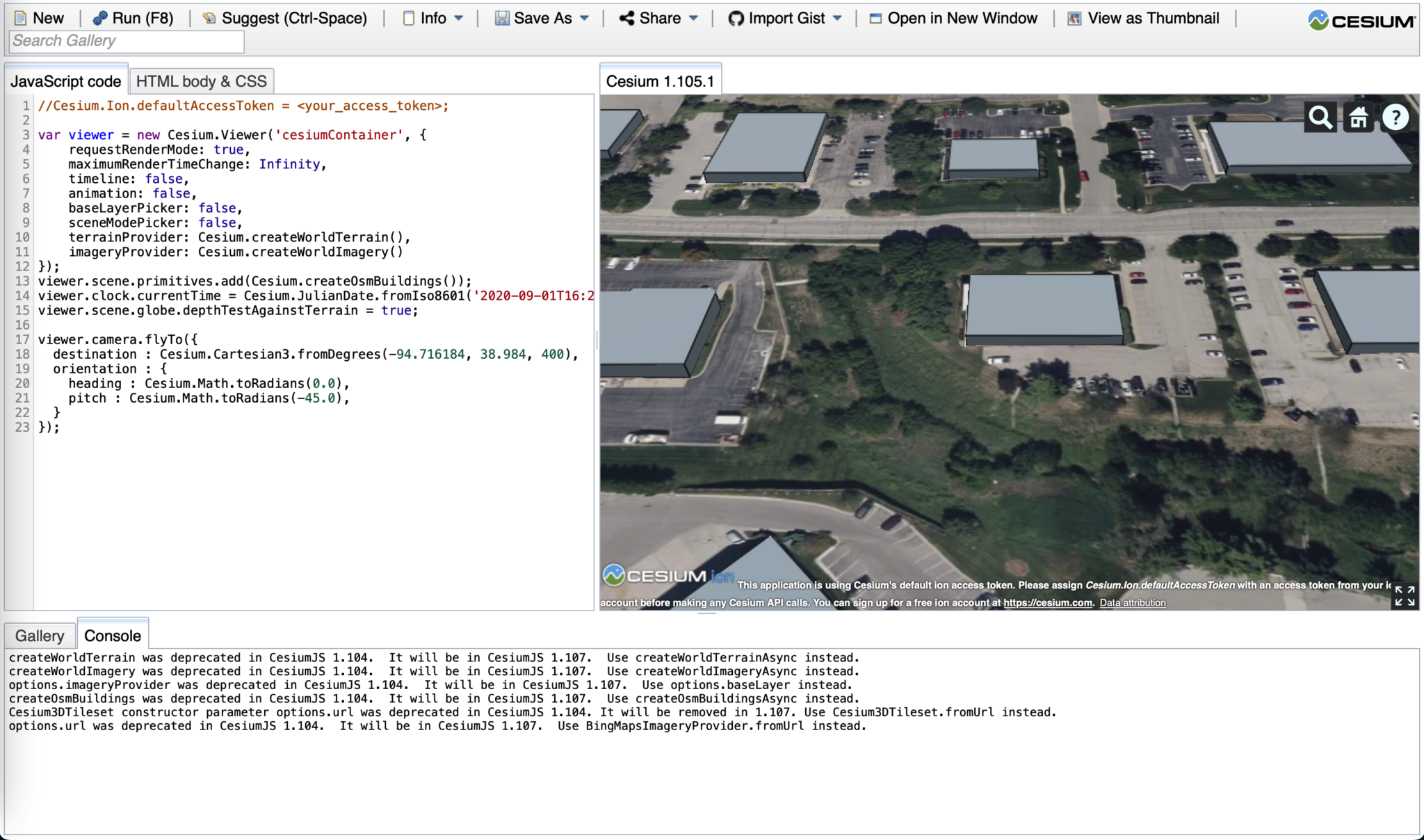Open the Data attribution link
Screen dimensions: 1424x840
[x=1133, y=602]
